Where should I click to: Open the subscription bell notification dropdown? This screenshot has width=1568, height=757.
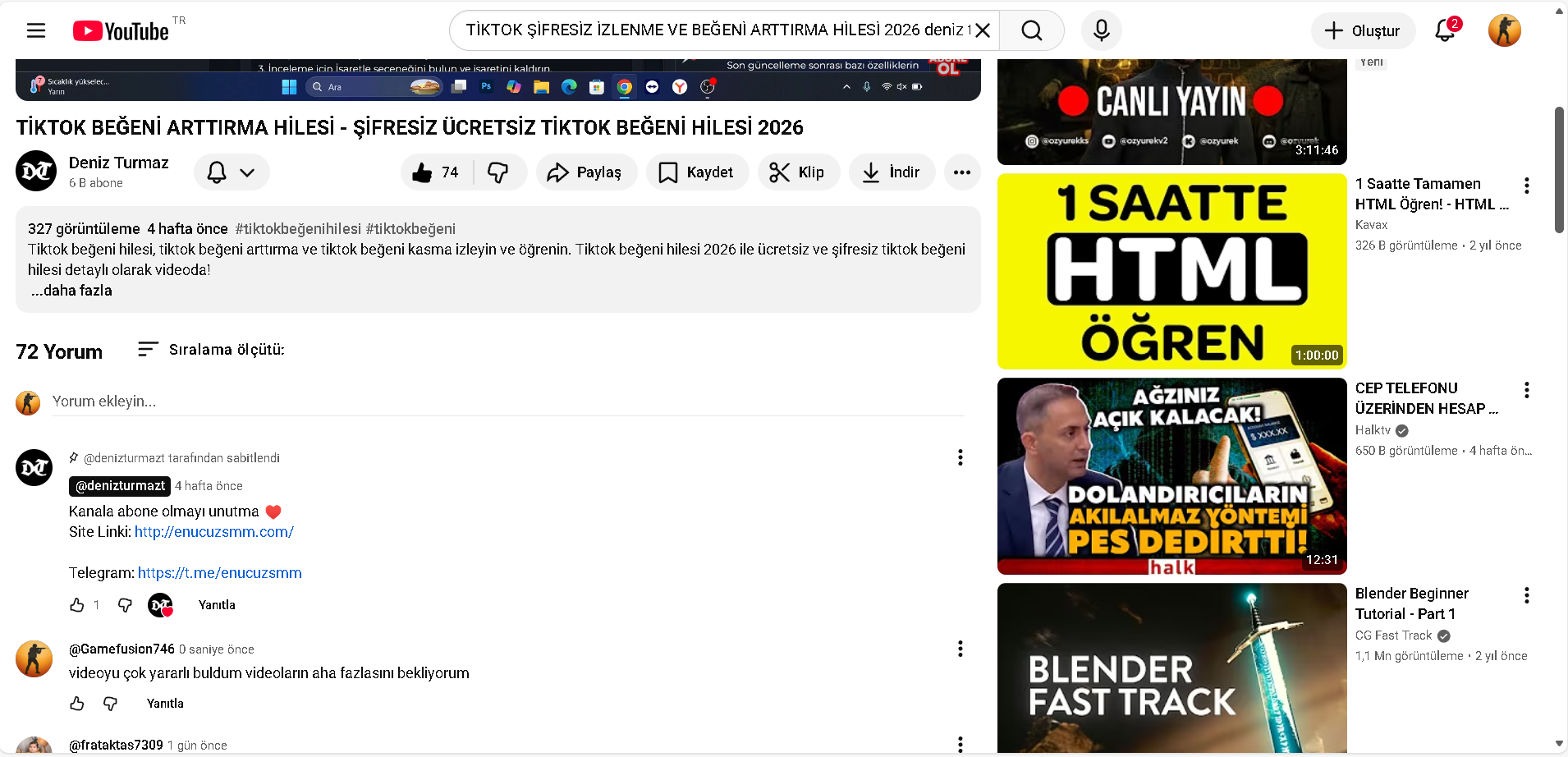(232, 172)
